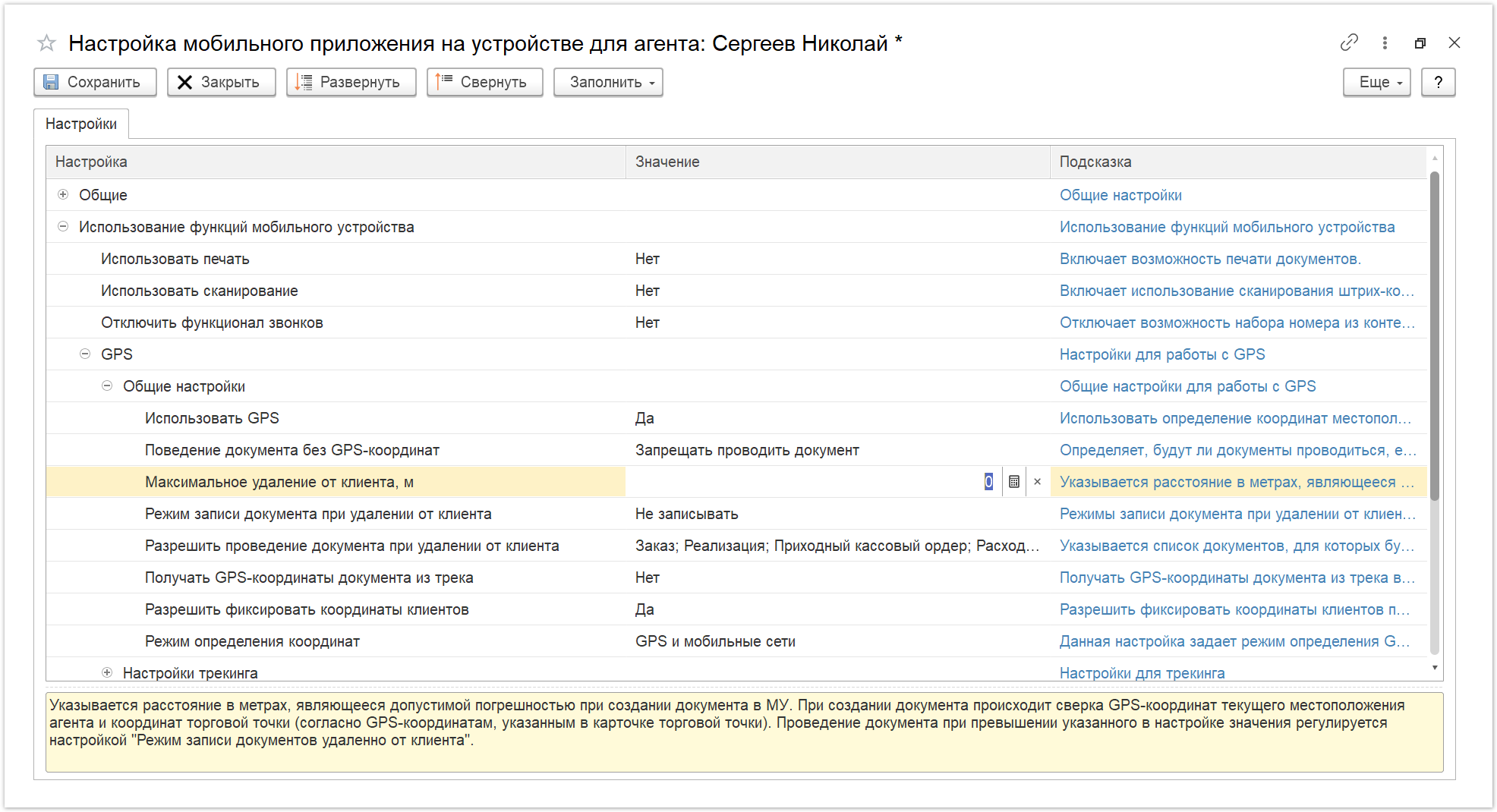Open the Общие настройки hint link
The height and width of the screenshot is (812, 1497).
click(x=1120, y=195)
